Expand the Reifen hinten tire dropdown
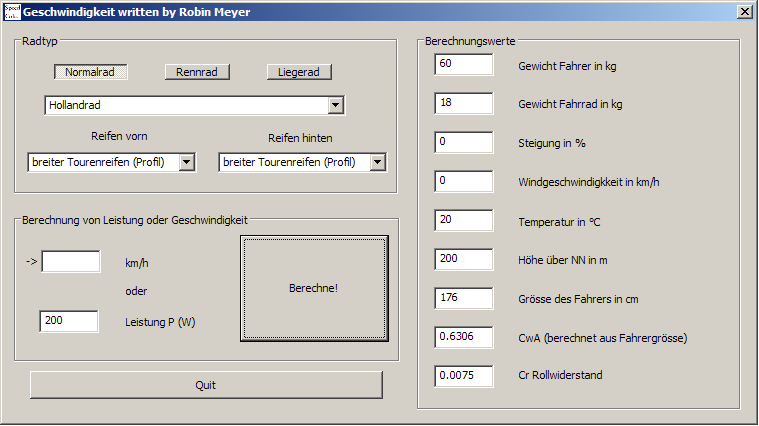Image resolution: width=759 pixels, height=426 pixels. click(x=377, y=163)
